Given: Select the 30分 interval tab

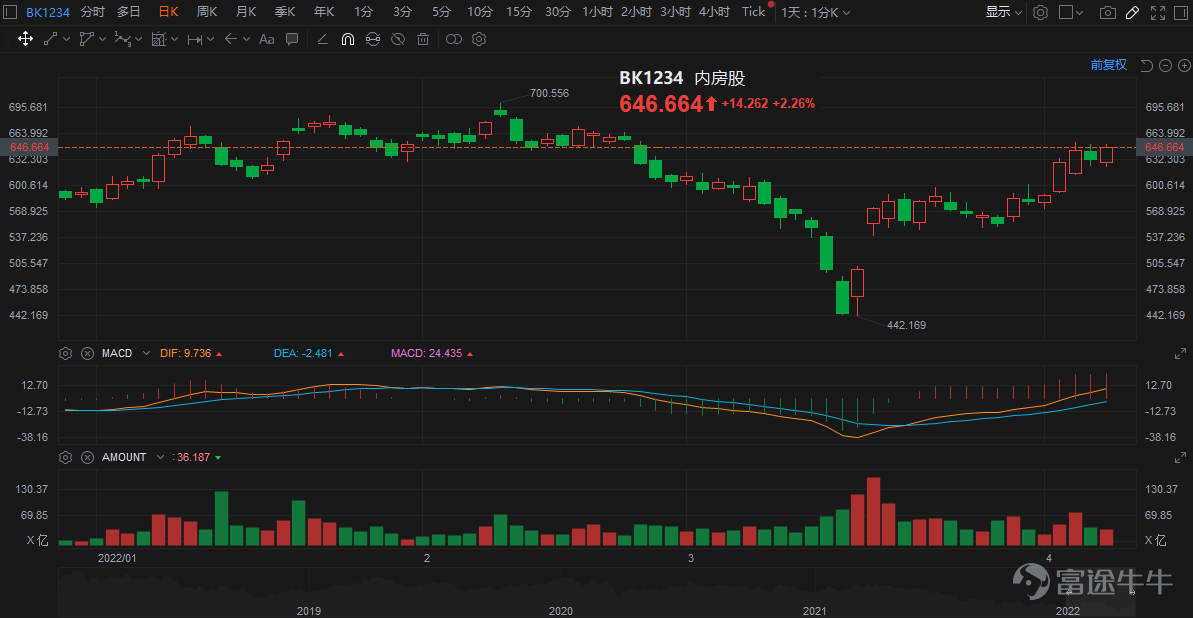Looking at the screenshot, I should click(558, 11).
